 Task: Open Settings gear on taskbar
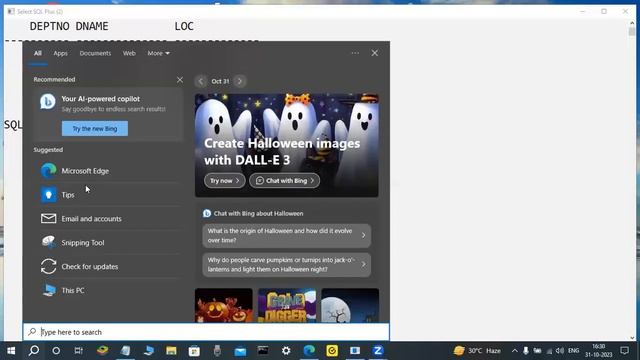[286, 351]
